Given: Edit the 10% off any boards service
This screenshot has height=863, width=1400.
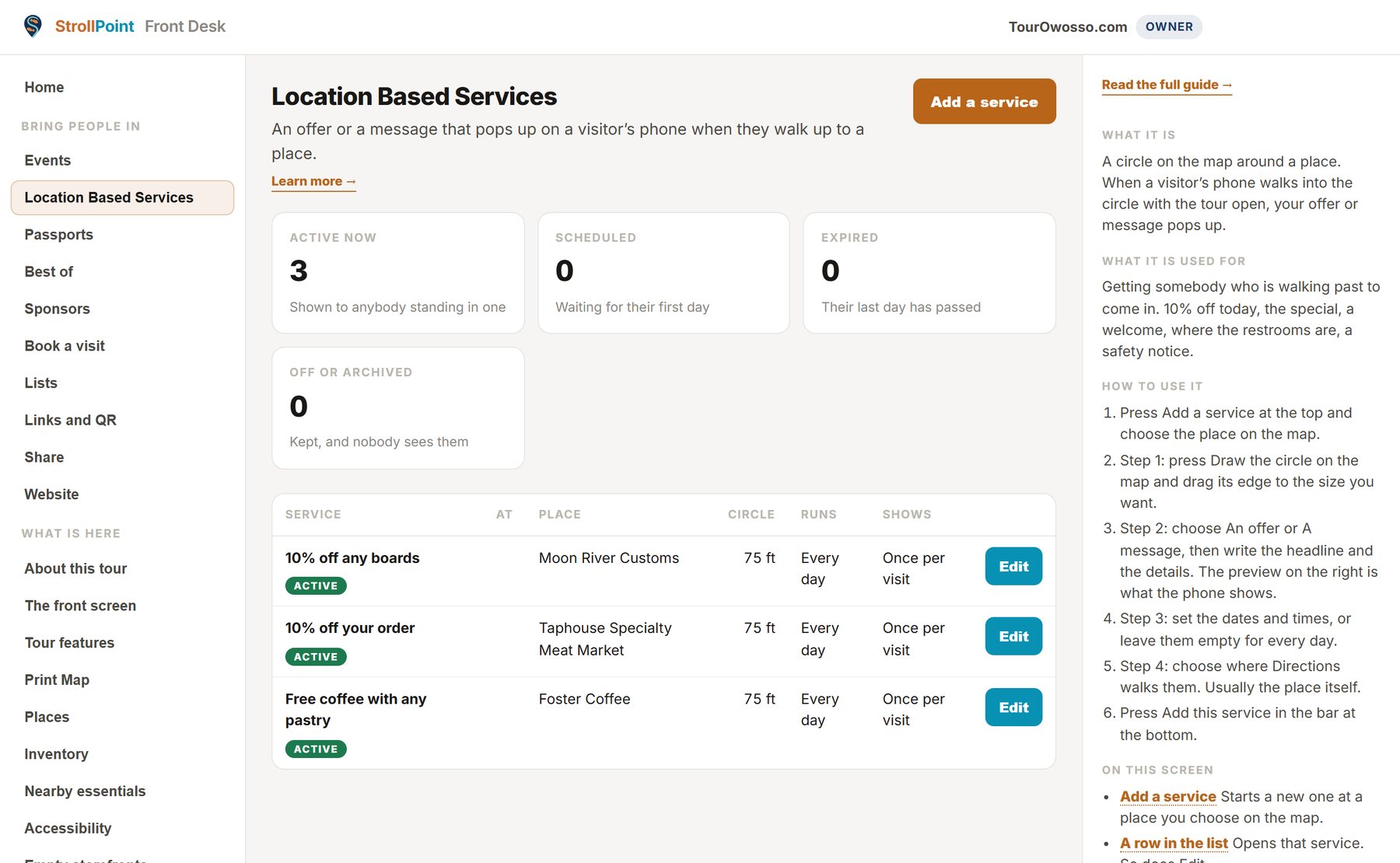Looking at the screenshot, I should [x=1013, y=566].
